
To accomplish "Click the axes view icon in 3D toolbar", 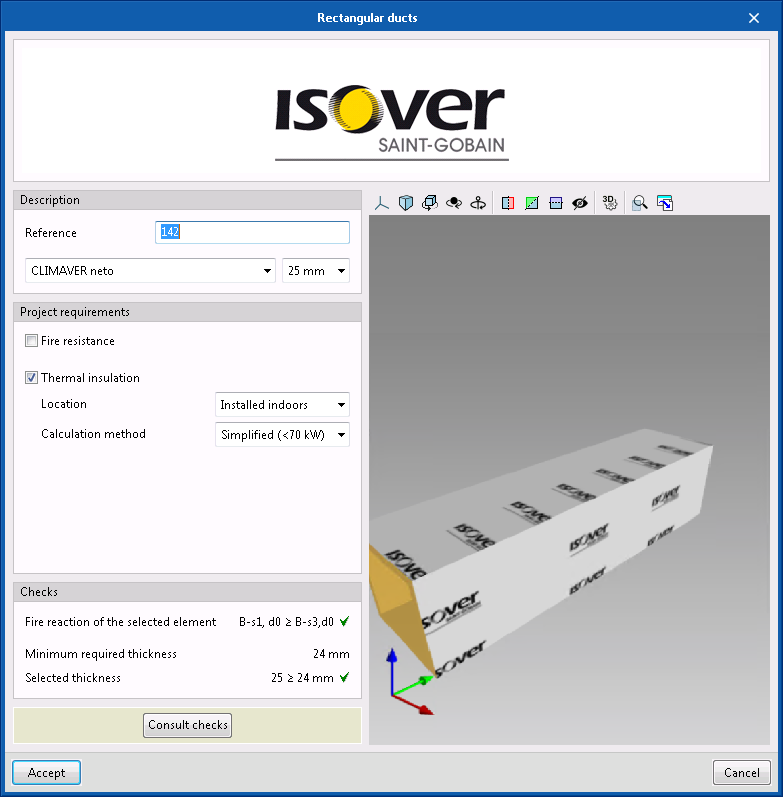I will (381, 203).
